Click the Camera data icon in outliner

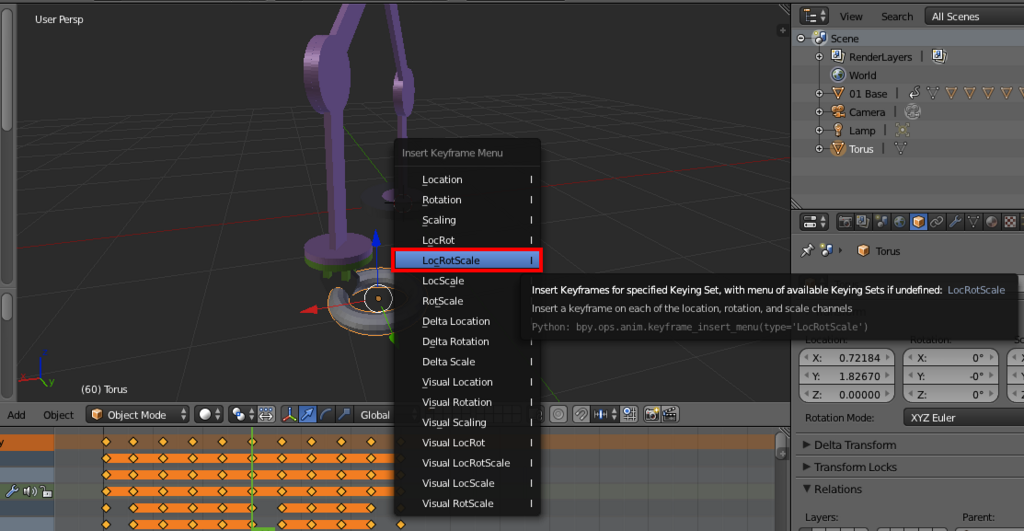click(912, 112)
